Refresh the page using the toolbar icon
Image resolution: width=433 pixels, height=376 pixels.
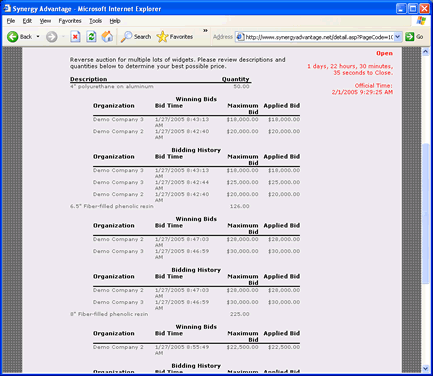coord(91,37)
